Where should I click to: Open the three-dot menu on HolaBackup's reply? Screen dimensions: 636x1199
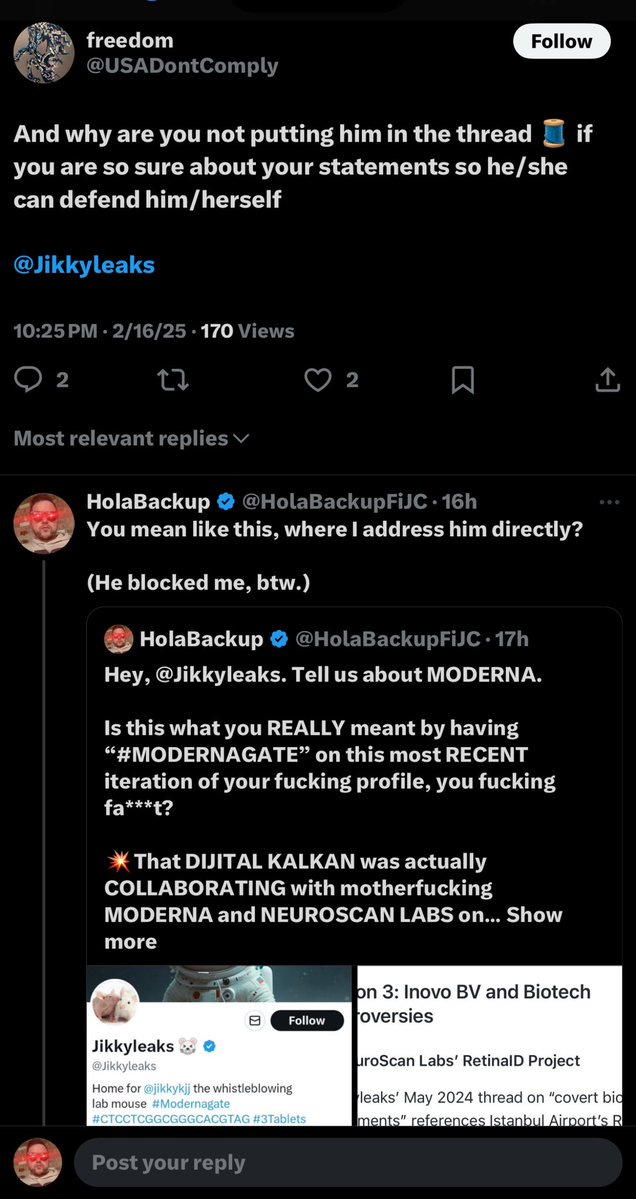click(x=609, y=501)
